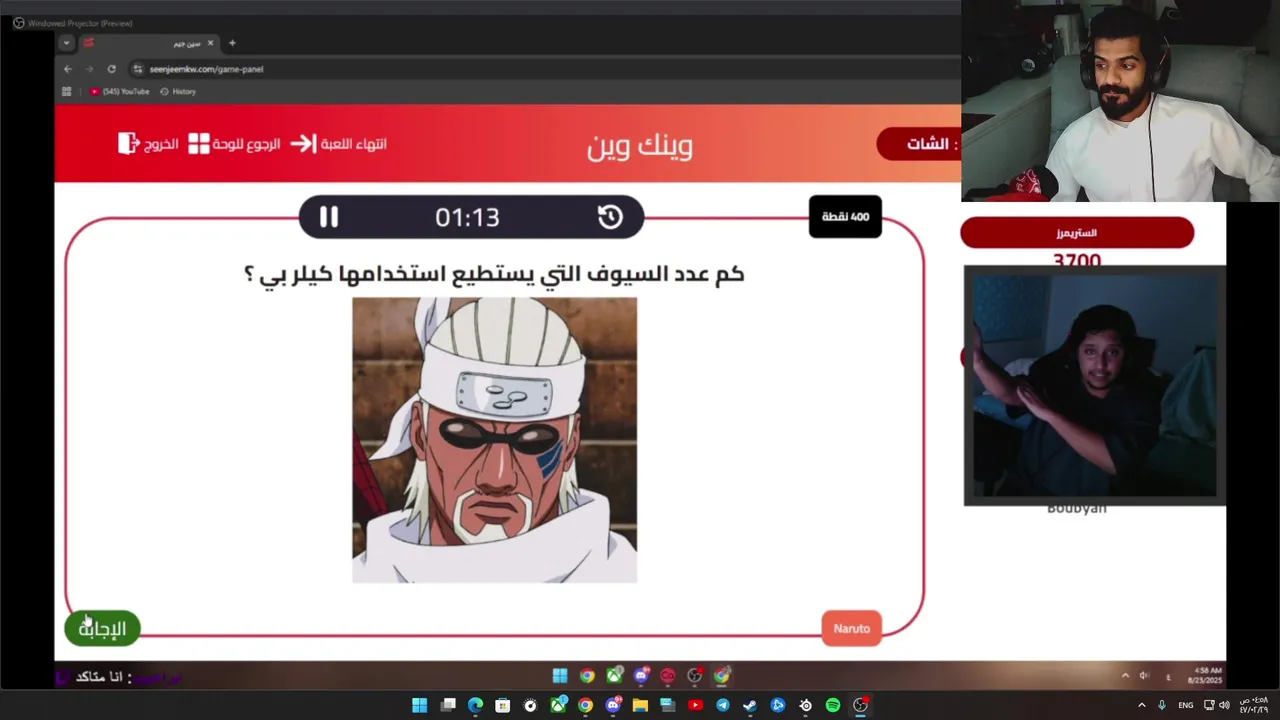Open the (545) YouTube bookmark
This screenshot has height=720, width=1280.
[x=120, y=91]
